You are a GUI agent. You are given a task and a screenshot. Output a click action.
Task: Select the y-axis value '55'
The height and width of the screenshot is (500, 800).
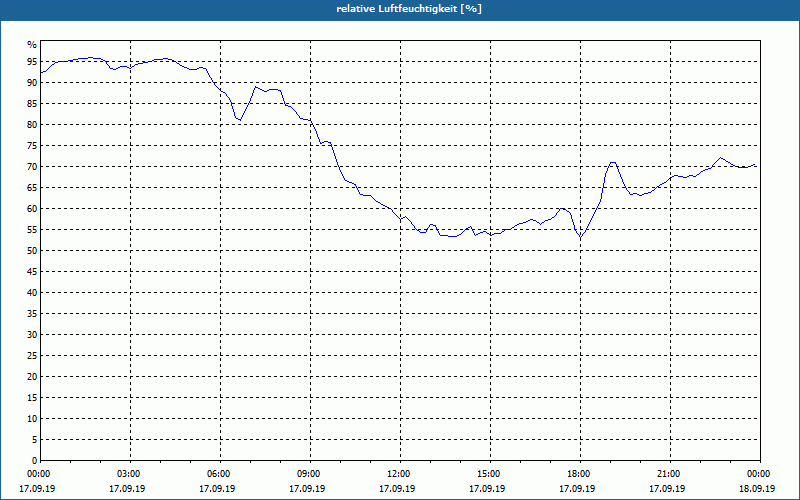click(32, 230)
